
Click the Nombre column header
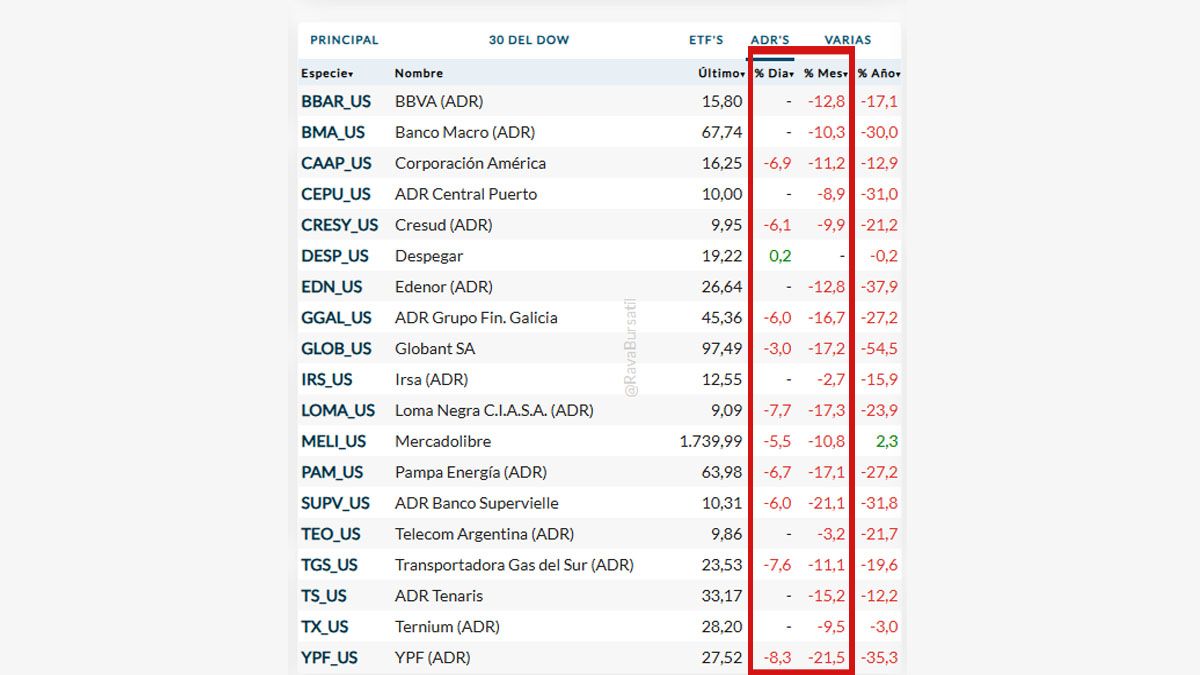[x=418, y=73]
